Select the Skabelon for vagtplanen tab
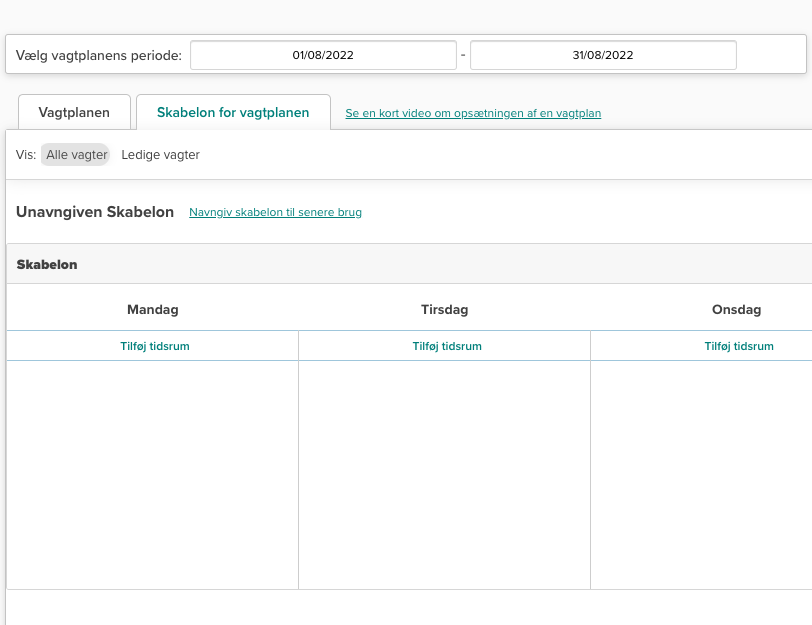The width and height of the screenshot is (812, 625). (x=233, y=113)
